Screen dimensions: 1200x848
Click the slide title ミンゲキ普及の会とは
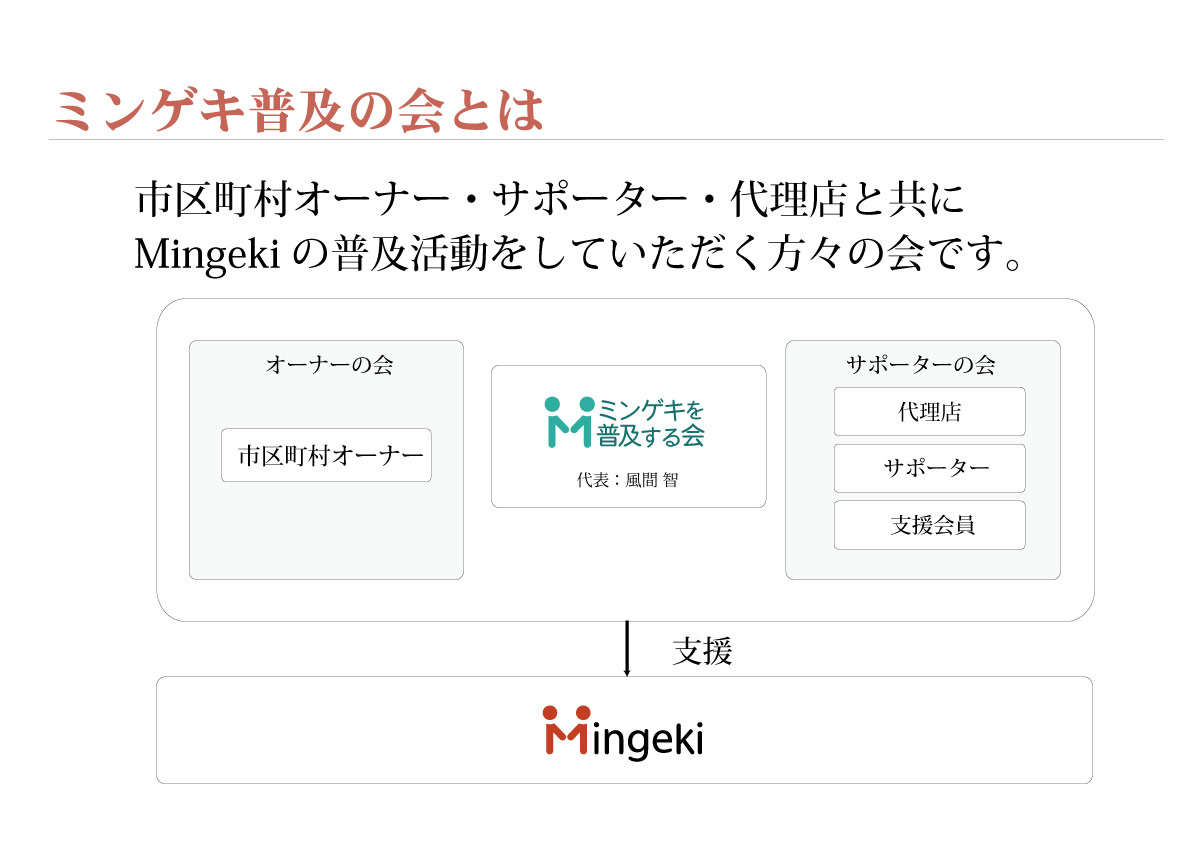[299, 110]
